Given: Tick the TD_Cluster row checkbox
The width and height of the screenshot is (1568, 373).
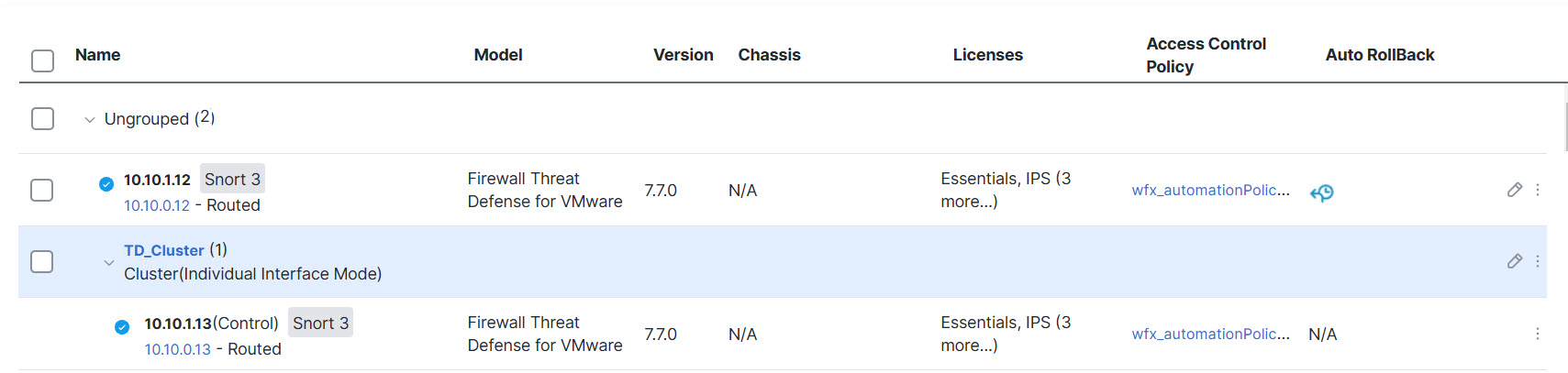Looking at the screenshot, I should pos(42,261).
